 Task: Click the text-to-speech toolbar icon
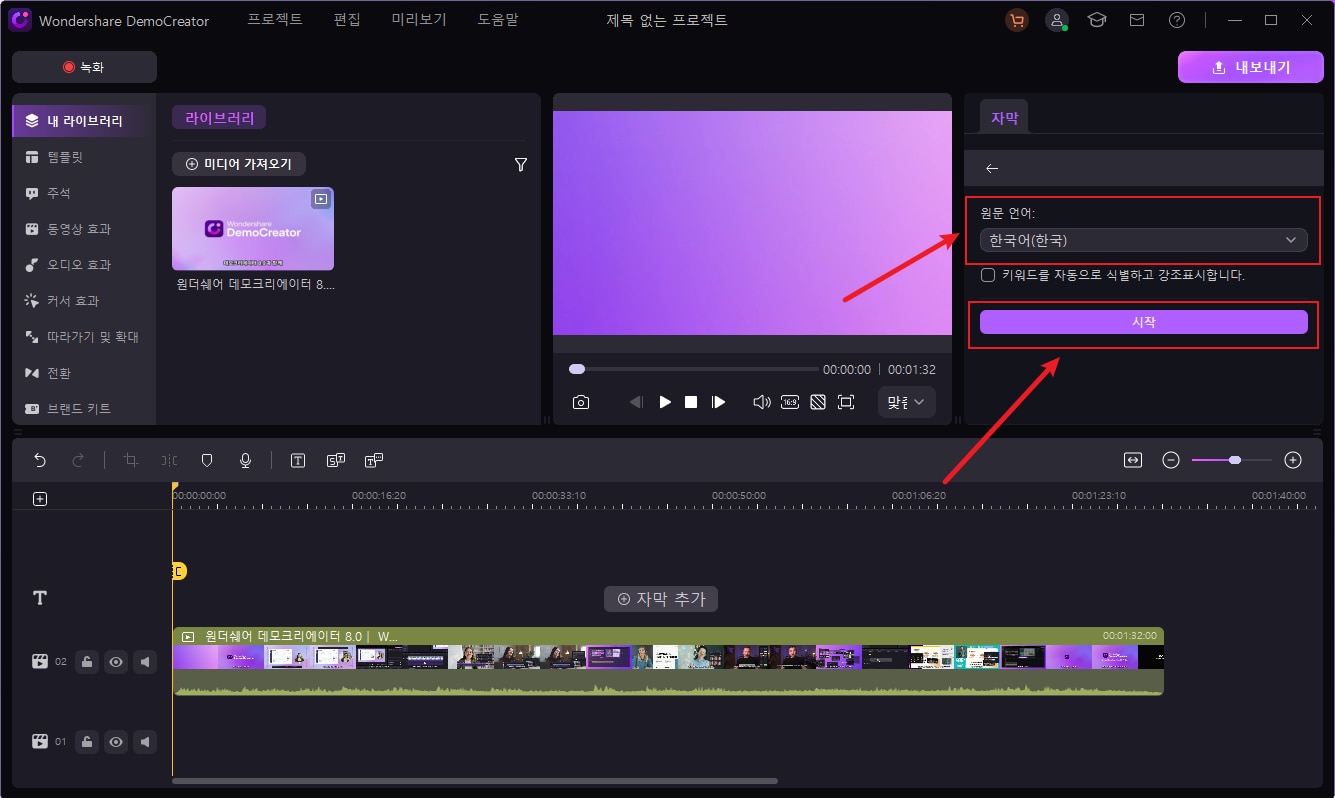pyautogui.click(x=374, y=460)
